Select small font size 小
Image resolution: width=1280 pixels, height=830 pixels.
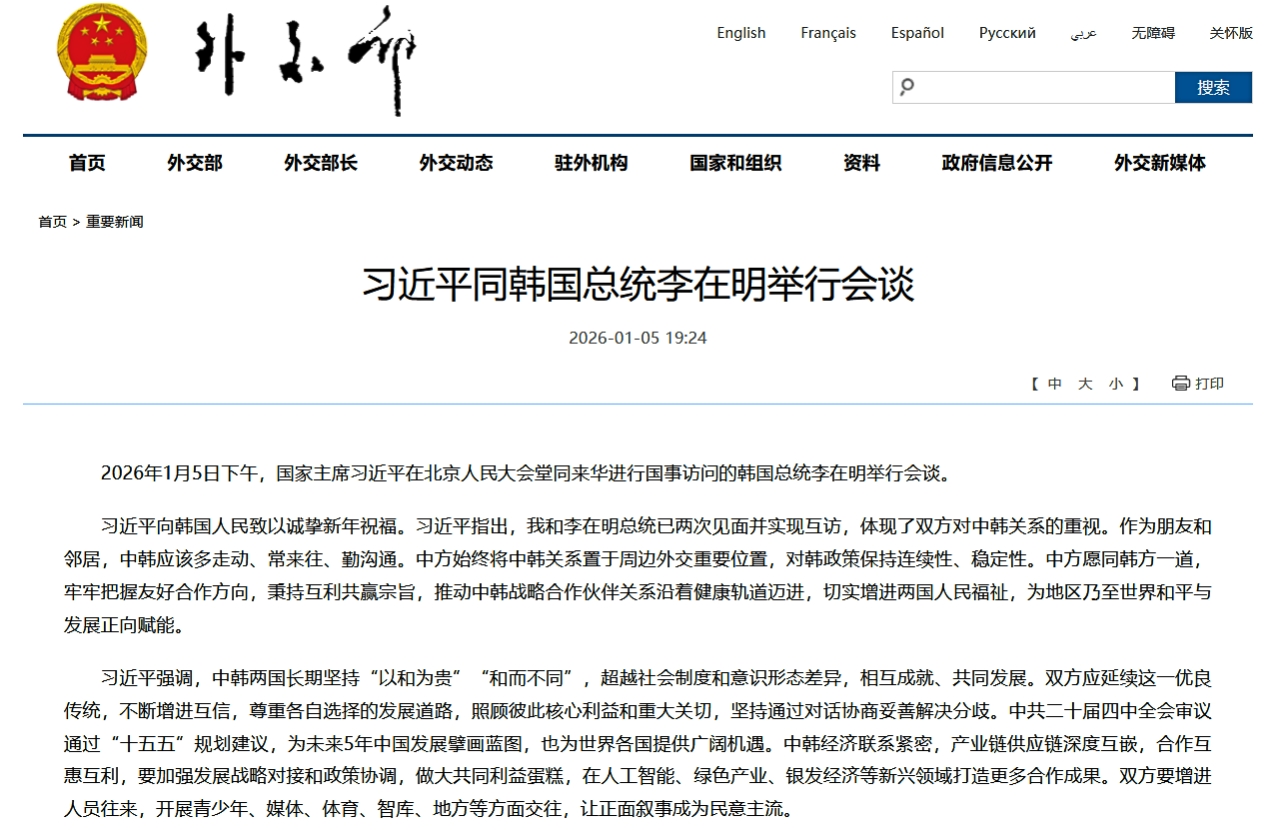coord(1115,384)
